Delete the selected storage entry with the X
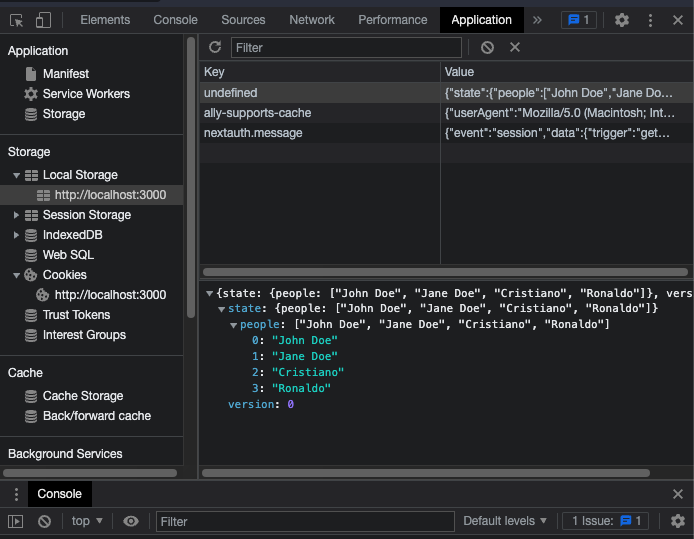This screenshot has height=539, width=694. 515,47
